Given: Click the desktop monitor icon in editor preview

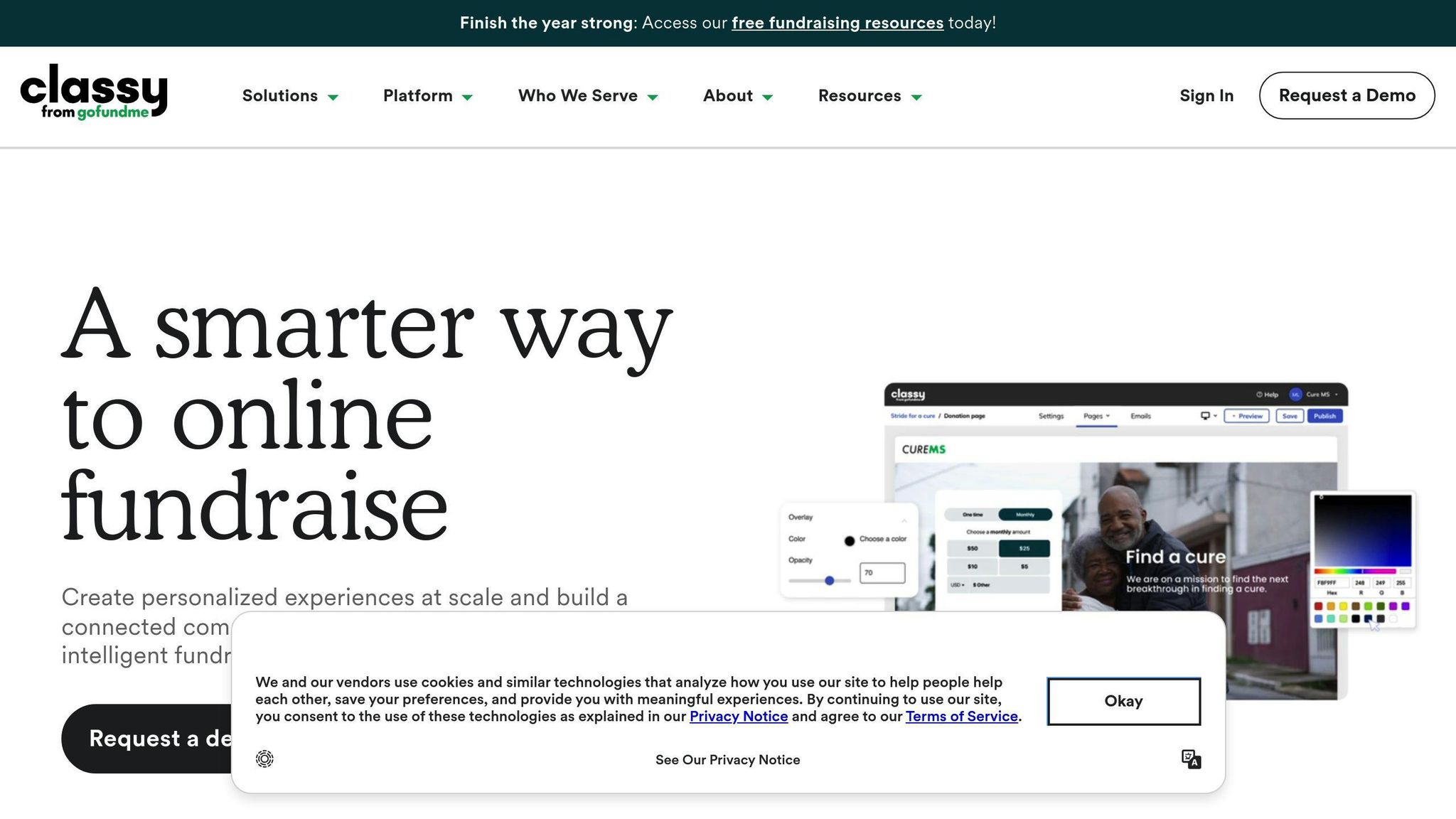Looking at the screenshot, I should pos(1205,416).
